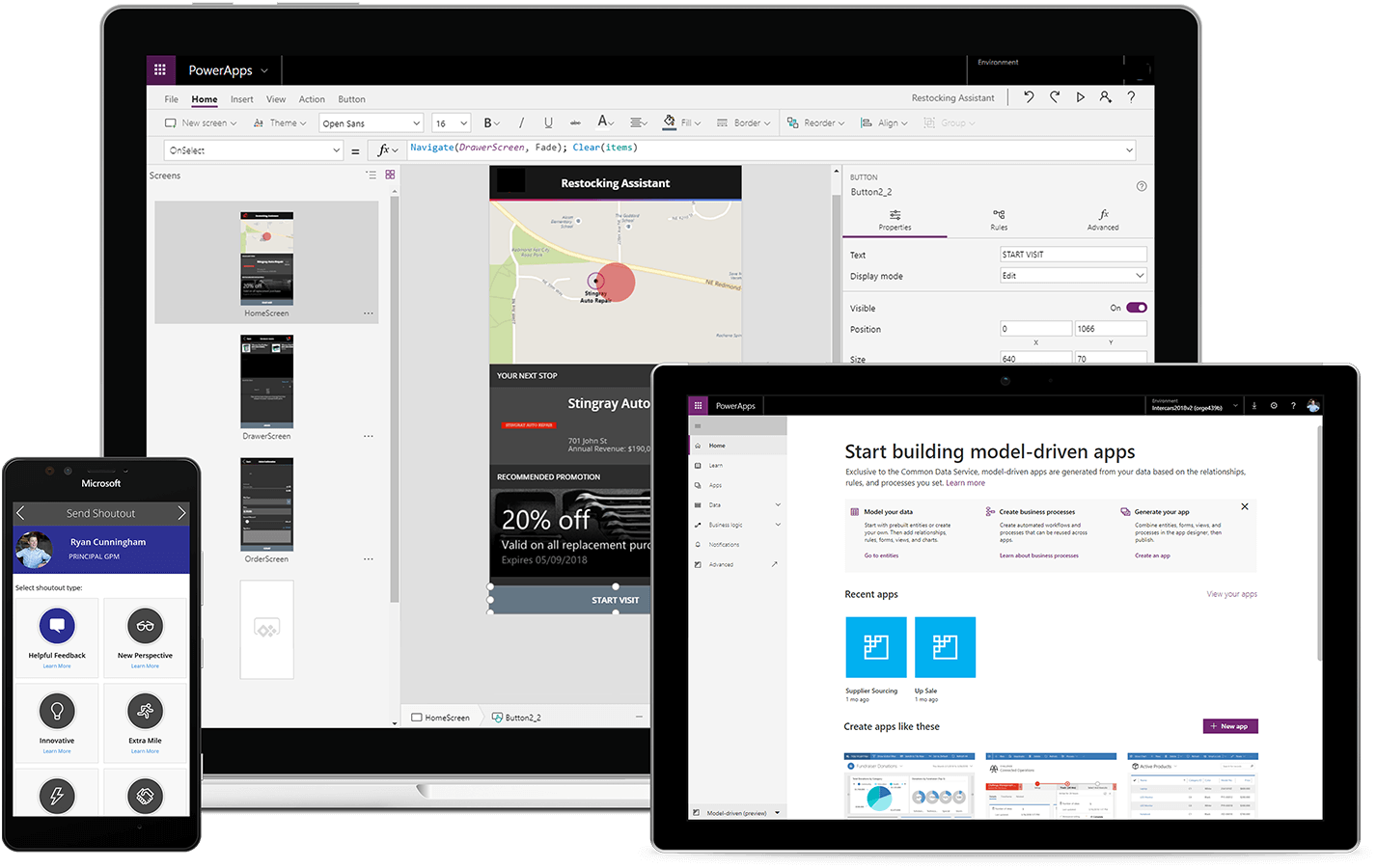Switch to the Rules tab
1377x868 pixels.
pyautogui.click(x=999, y=218)
